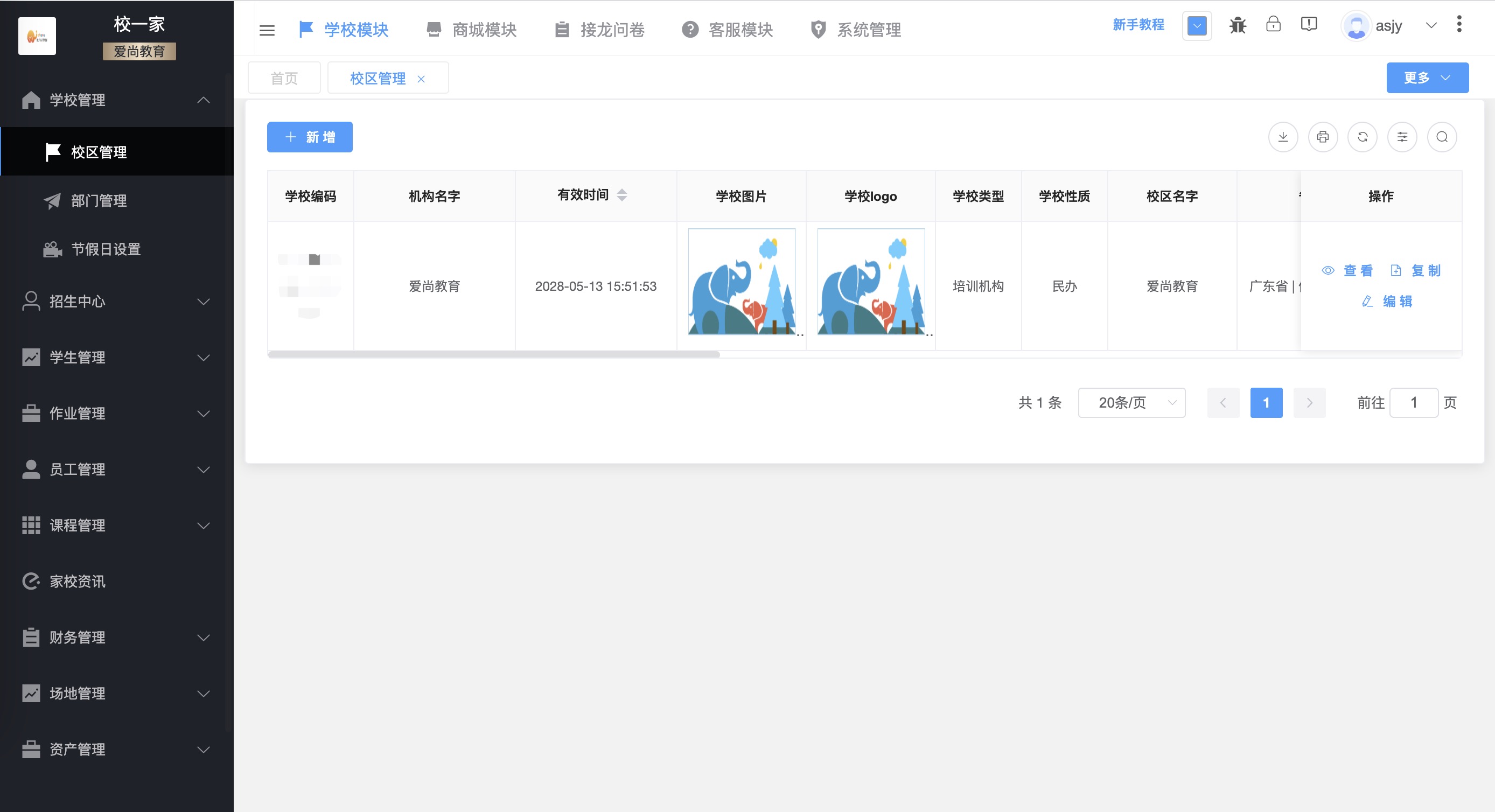Click the lock screen icon

coord(1273,25)
